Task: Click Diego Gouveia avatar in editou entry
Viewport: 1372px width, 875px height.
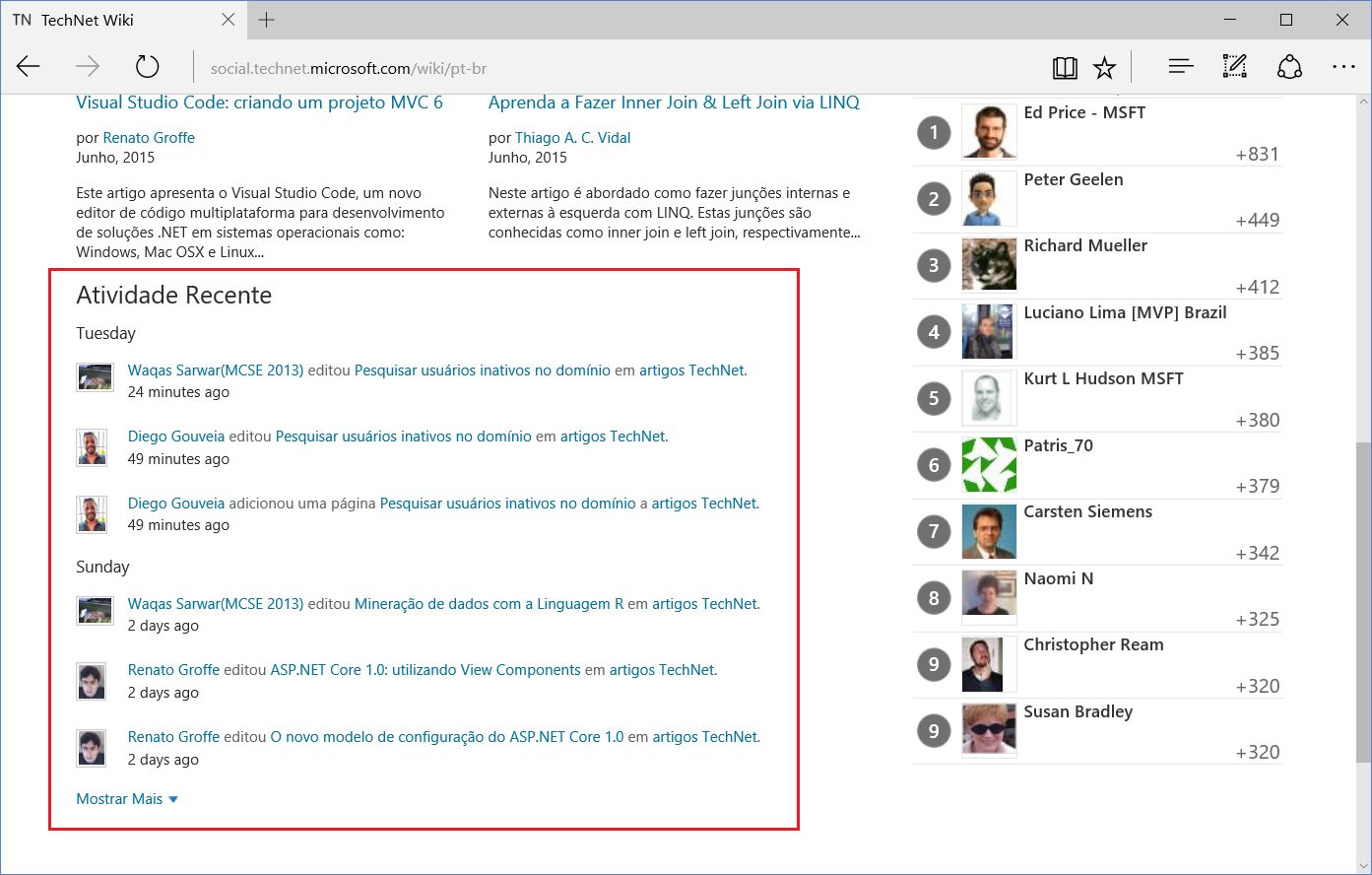Action: [x=92, y=447]
